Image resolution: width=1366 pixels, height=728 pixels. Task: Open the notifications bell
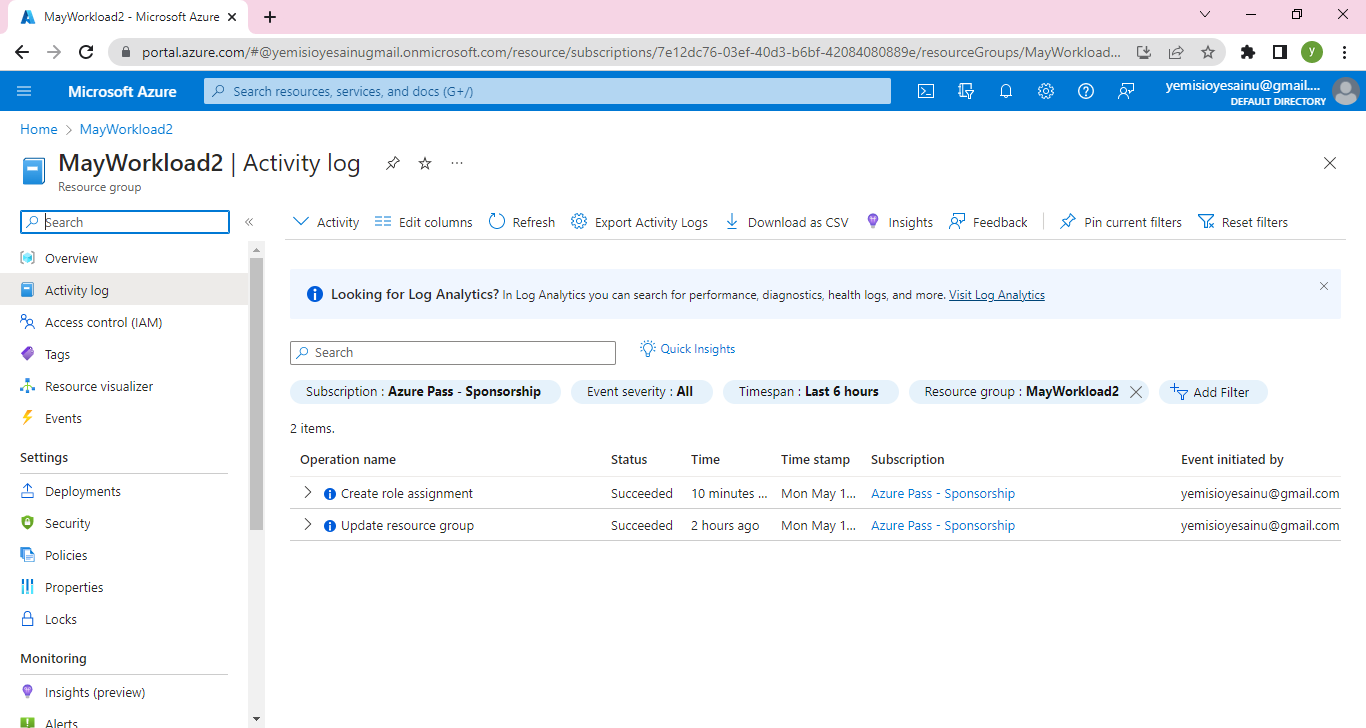(x=1006, y=91)
